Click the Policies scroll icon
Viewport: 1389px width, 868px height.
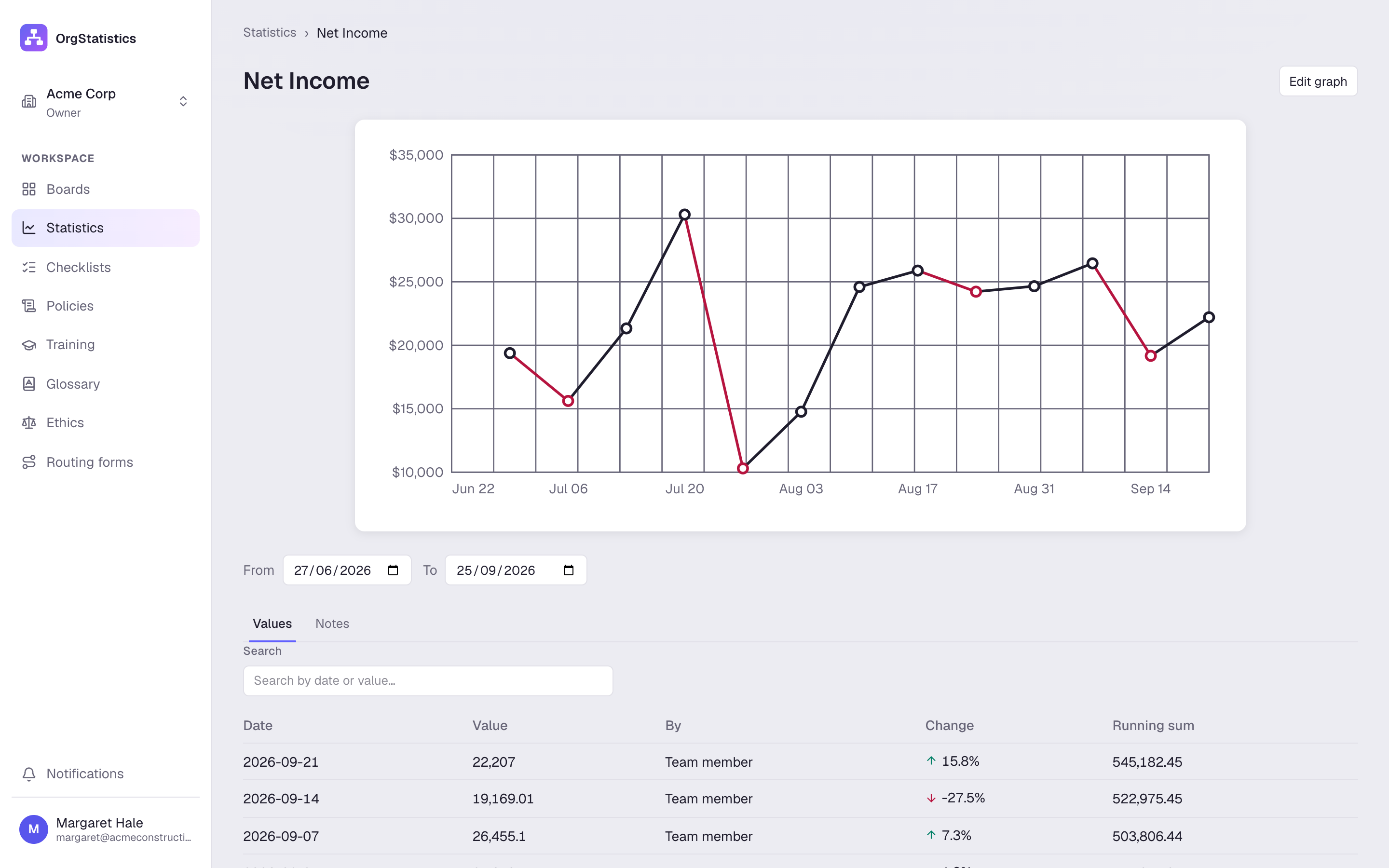pyautogui.click(x=29, y=306)
